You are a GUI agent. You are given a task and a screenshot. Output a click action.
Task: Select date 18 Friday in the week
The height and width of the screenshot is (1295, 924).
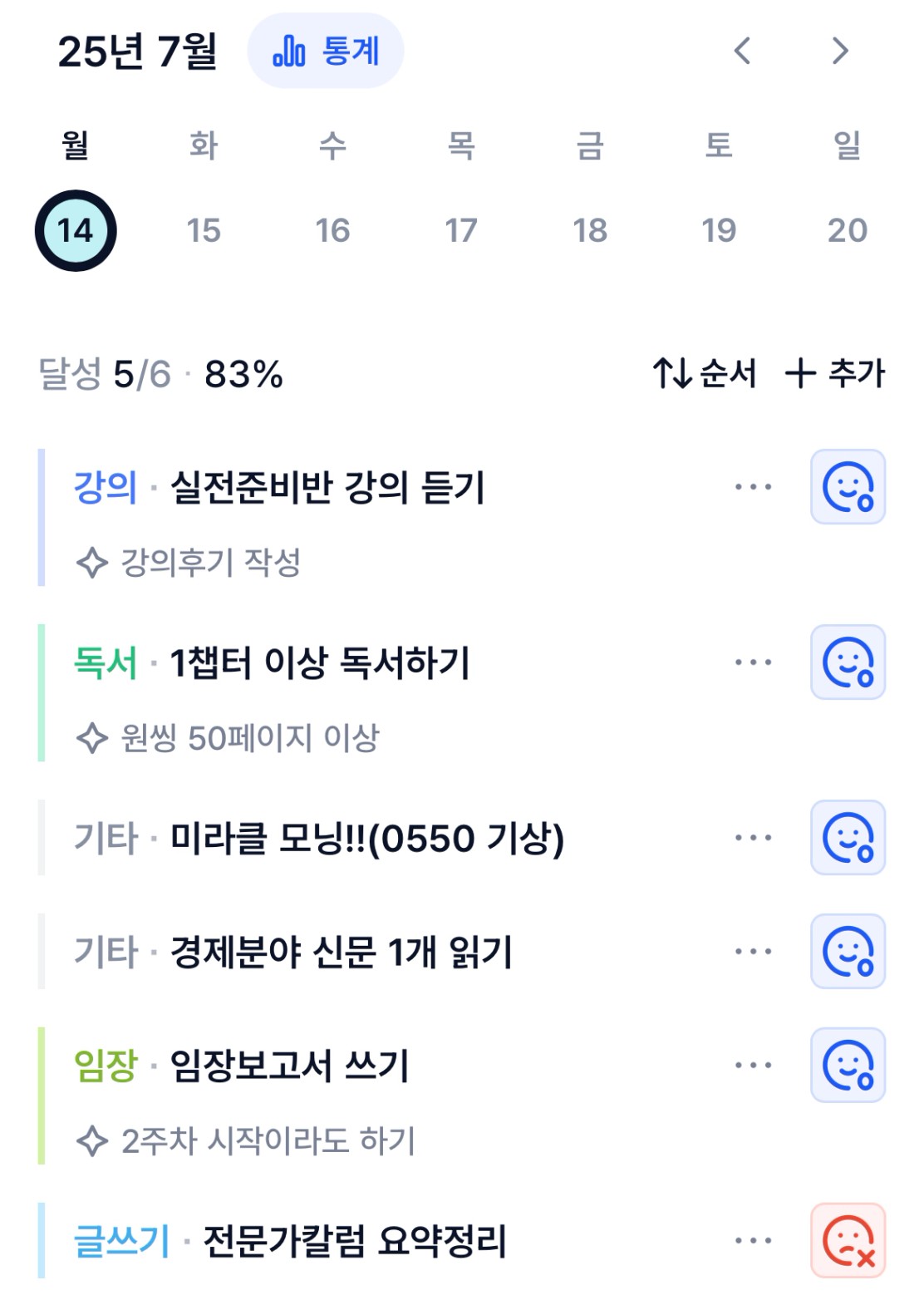pyautogui.click(x=590, y=230)
